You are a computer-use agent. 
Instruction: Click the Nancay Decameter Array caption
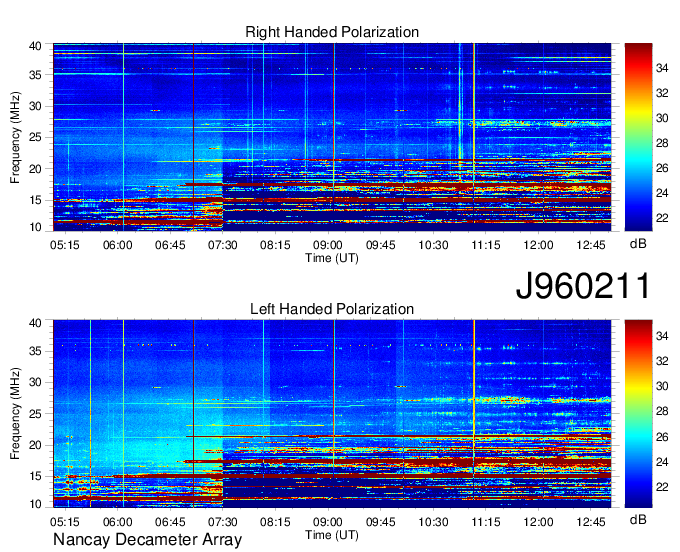tap(147, 540)
